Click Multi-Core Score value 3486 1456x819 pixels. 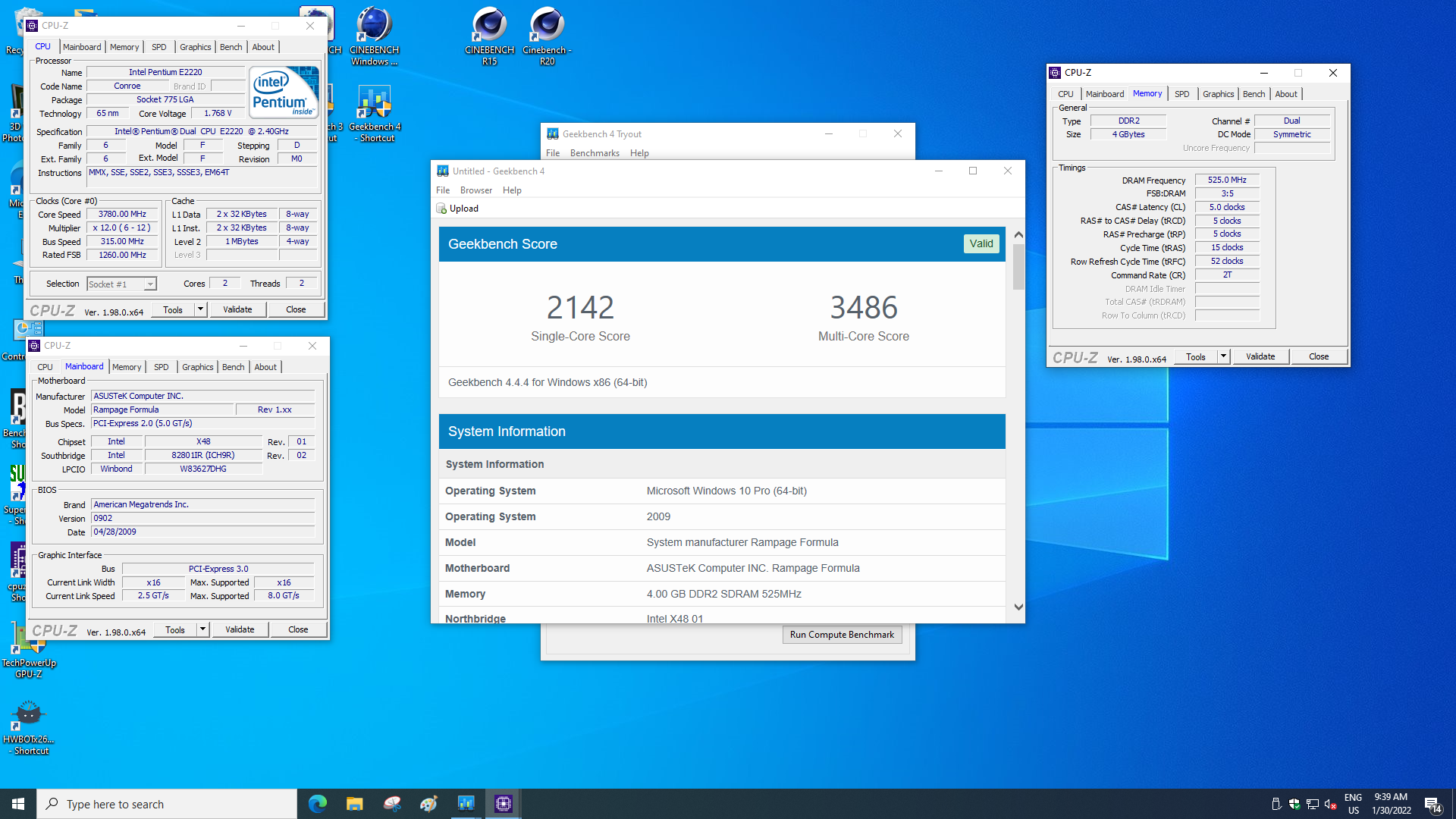(x=864, y=307)
